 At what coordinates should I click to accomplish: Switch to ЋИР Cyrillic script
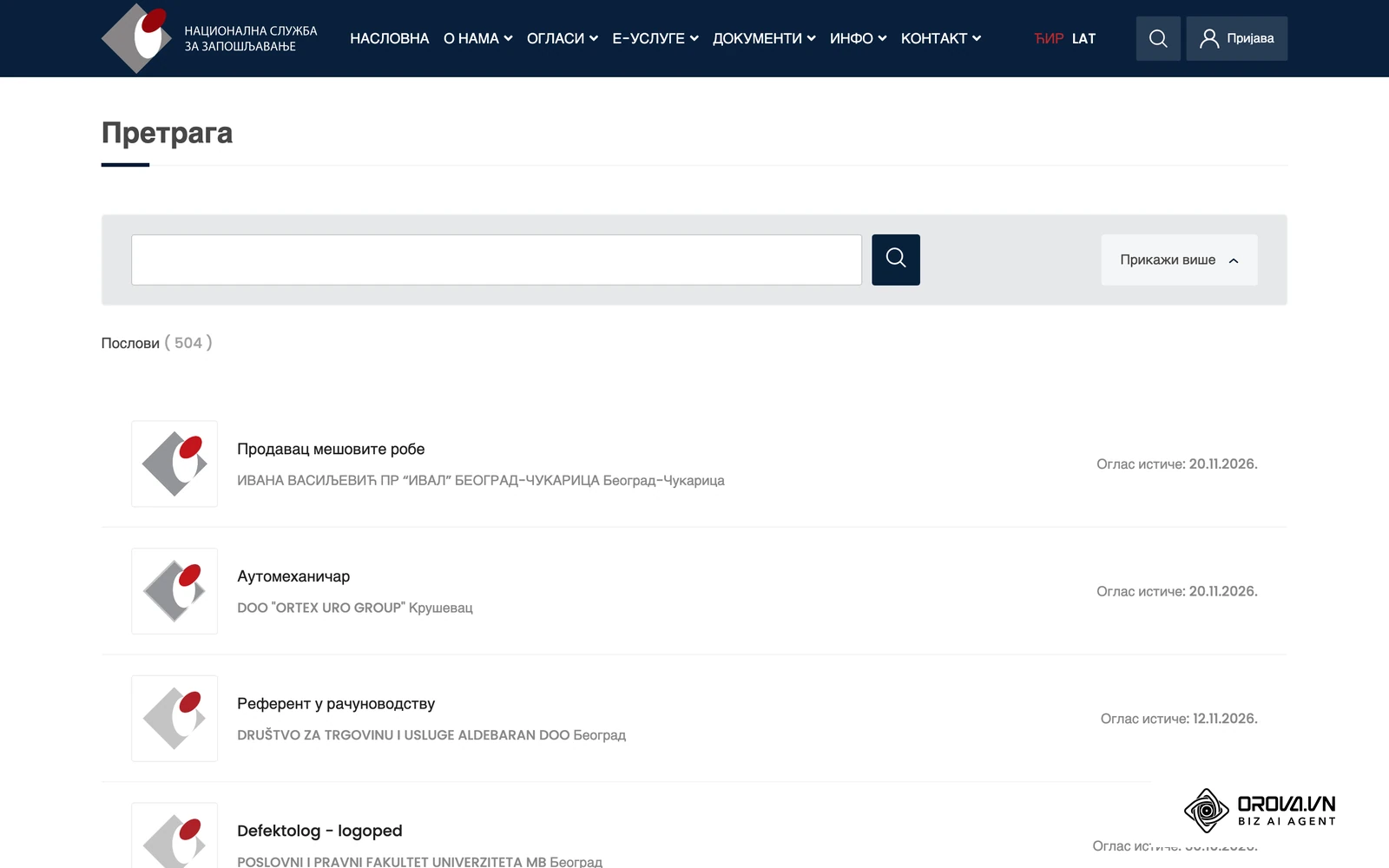[x=1049, y=38]
